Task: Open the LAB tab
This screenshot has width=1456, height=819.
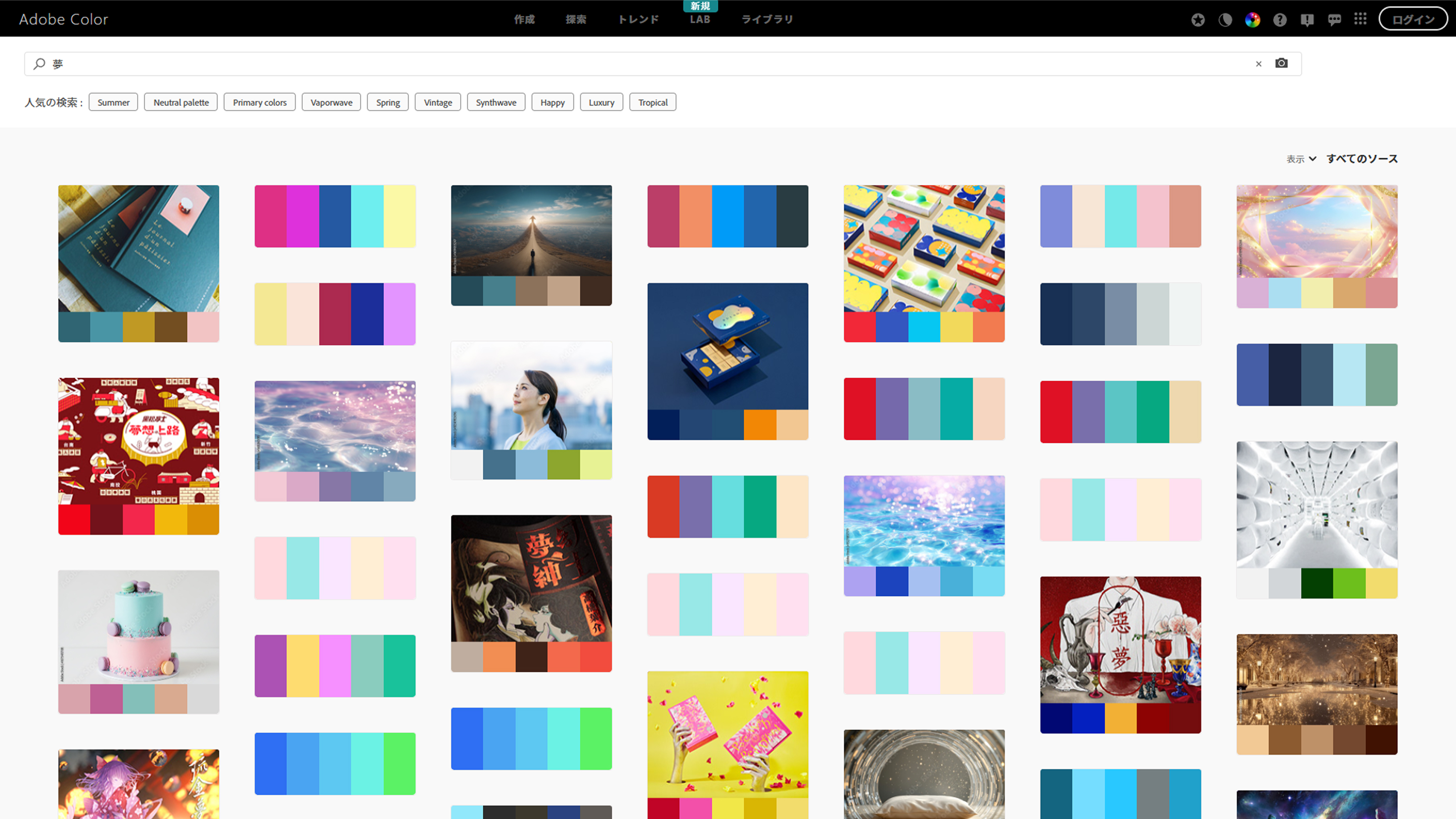Action: coord(699,20)
